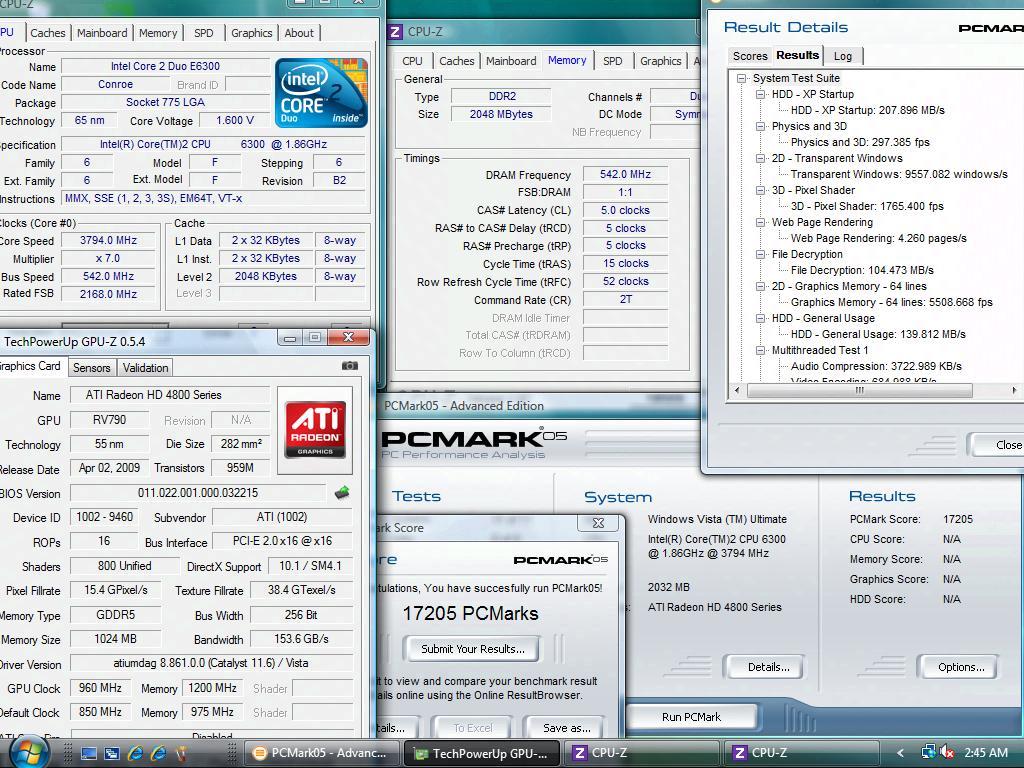
Task: Switch to TechPowerUp GPU-Z taskbar button
Action: point(481,753)
